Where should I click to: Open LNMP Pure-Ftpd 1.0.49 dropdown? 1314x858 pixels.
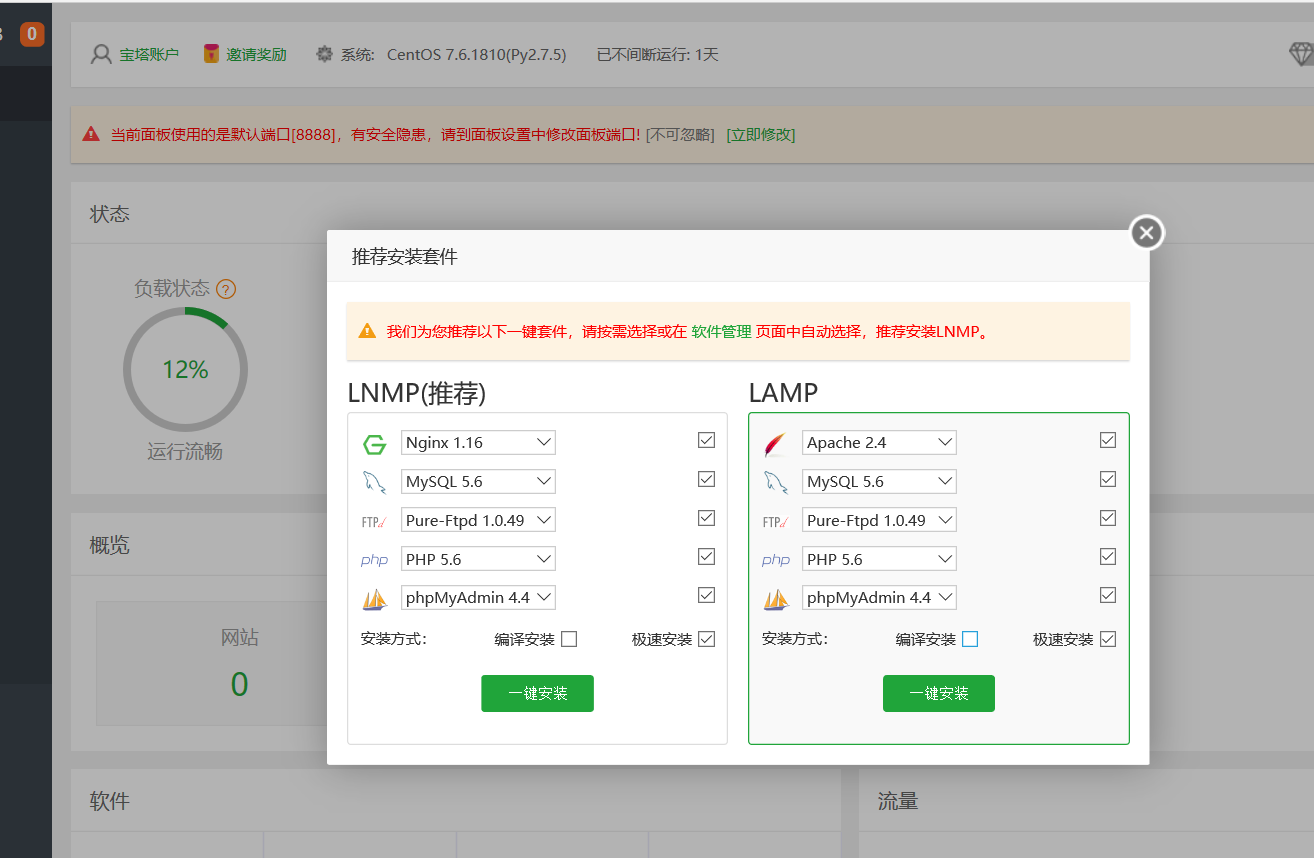(478, 520)
